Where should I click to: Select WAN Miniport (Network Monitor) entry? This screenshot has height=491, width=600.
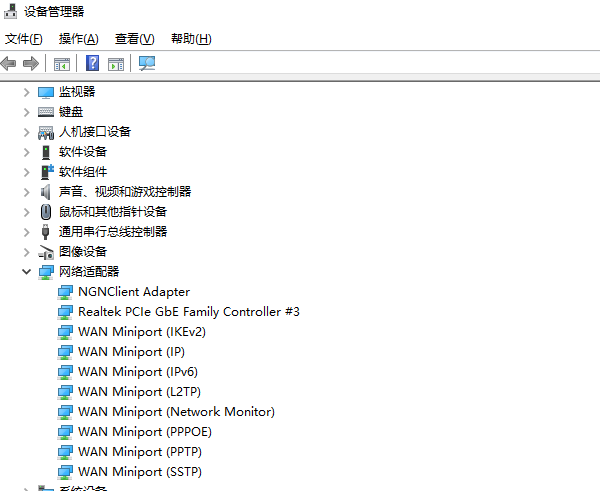pyautogui.click(x=176, y=412)
